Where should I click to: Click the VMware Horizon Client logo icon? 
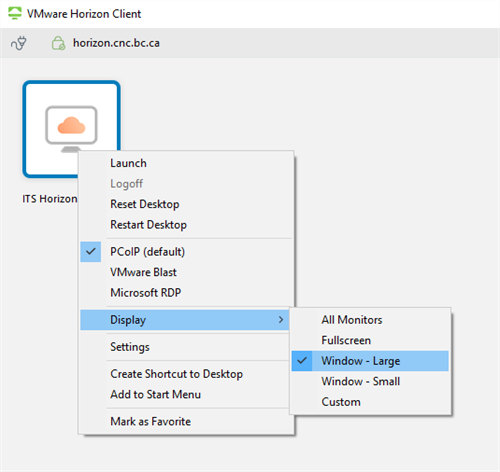pyautogui.click(x=14, y=13)
